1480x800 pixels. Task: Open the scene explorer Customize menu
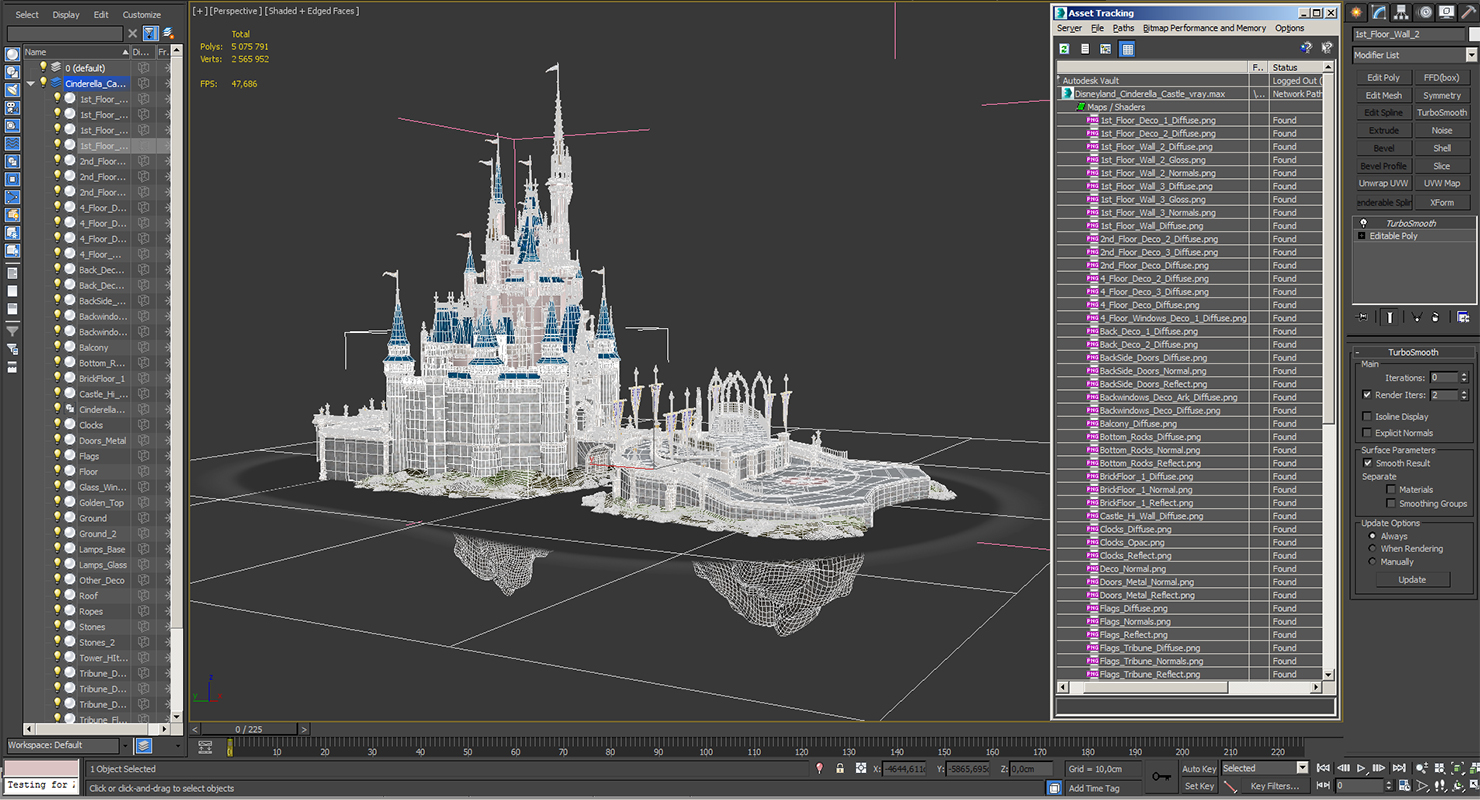coord(141,15)
